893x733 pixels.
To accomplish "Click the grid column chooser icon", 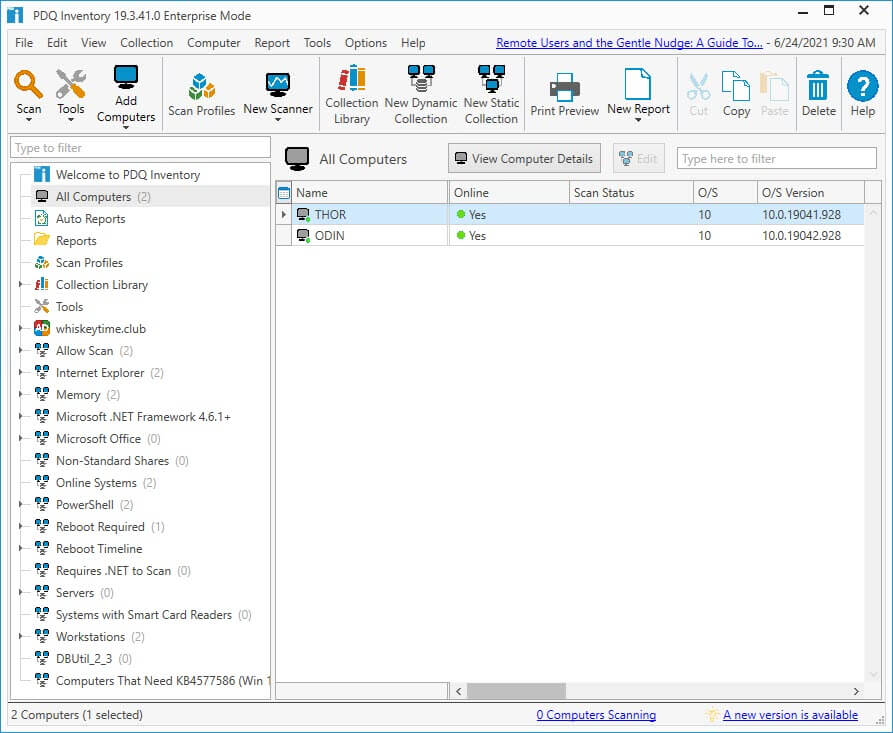I will tap(284, 193).
